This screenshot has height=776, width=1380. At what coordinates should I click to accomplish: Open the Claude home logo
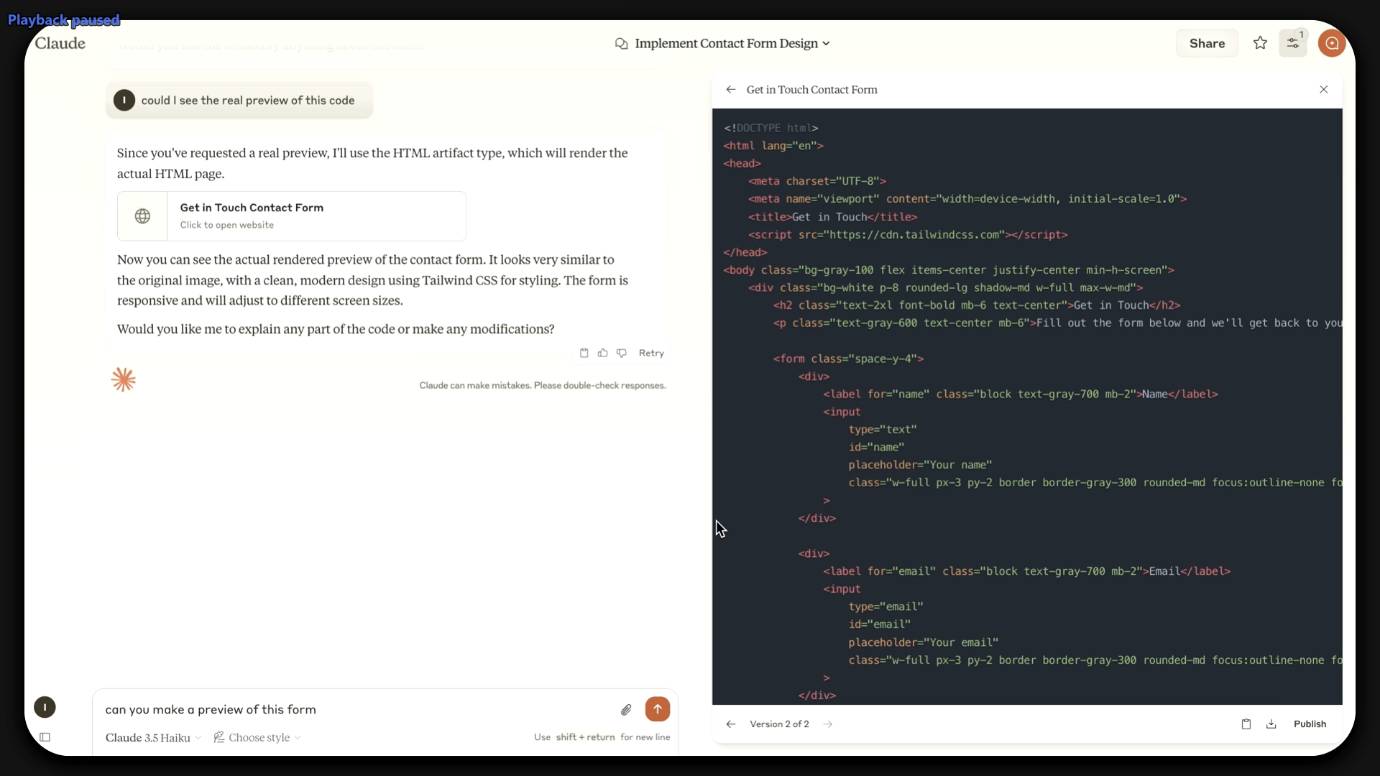(x=60, y=43)
